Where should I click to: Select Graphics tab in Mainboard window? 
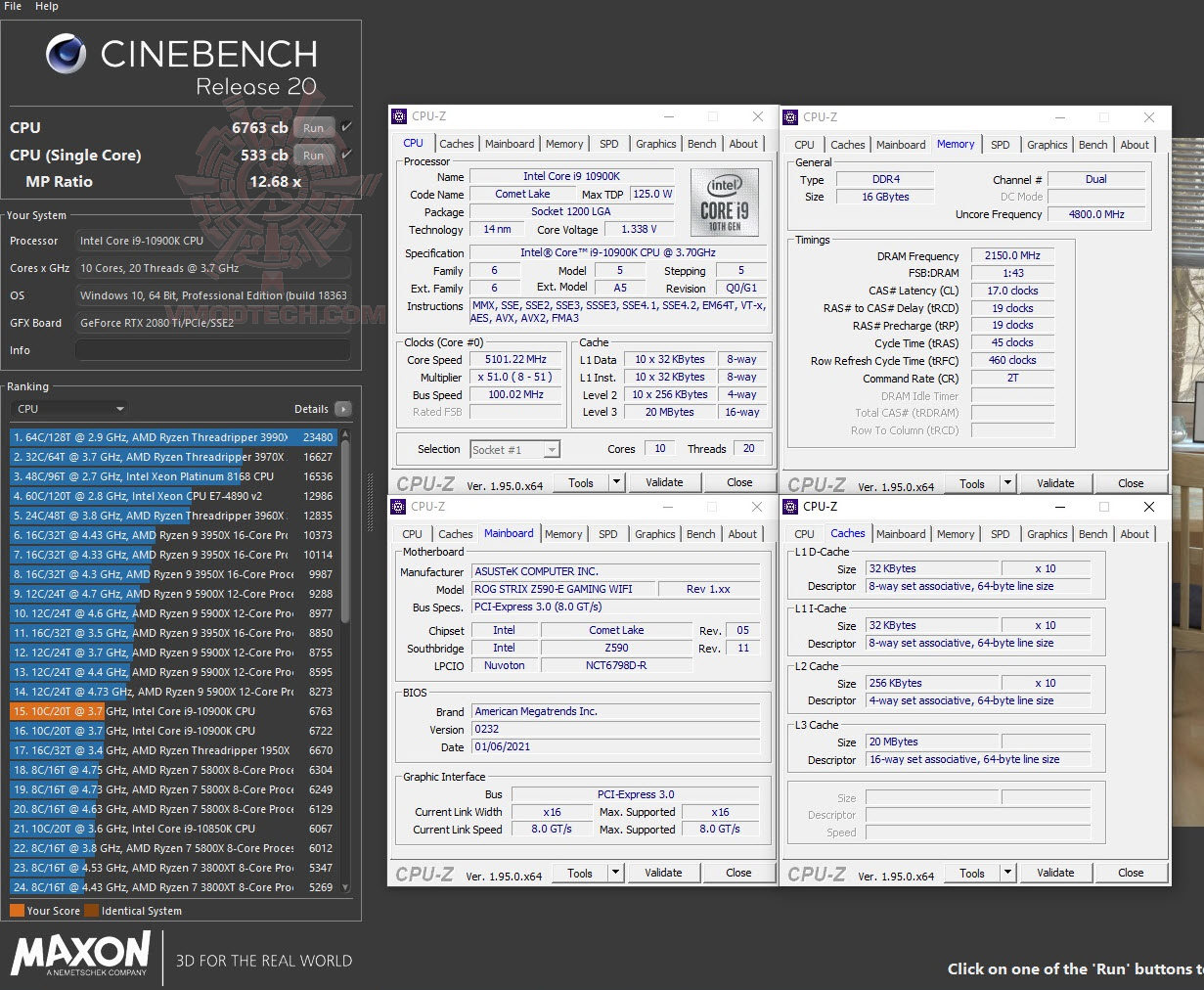[x=654, y=534]
